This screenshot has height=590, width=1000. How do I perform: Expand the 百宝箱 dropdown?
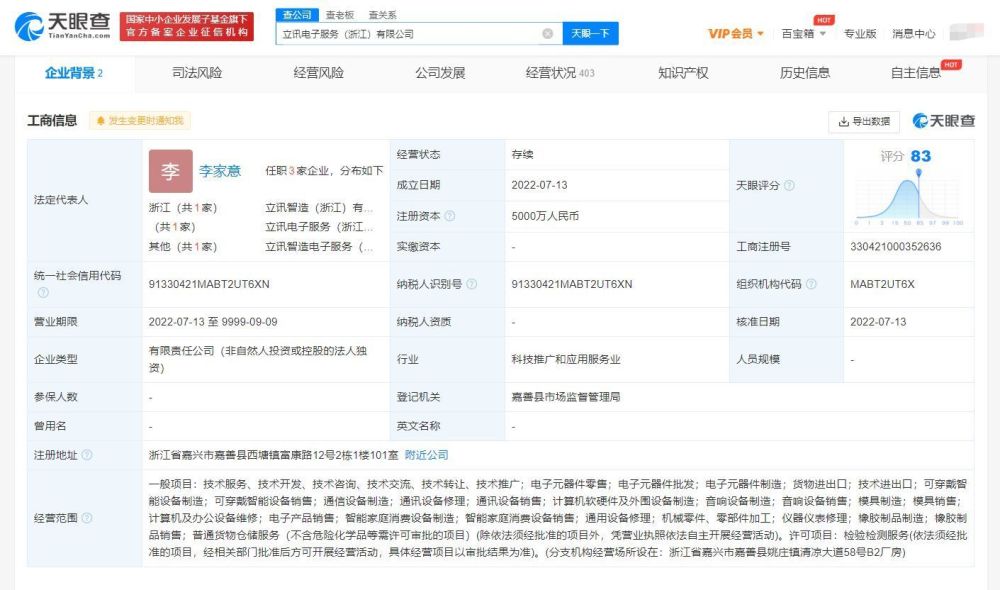tap(804, 33)
